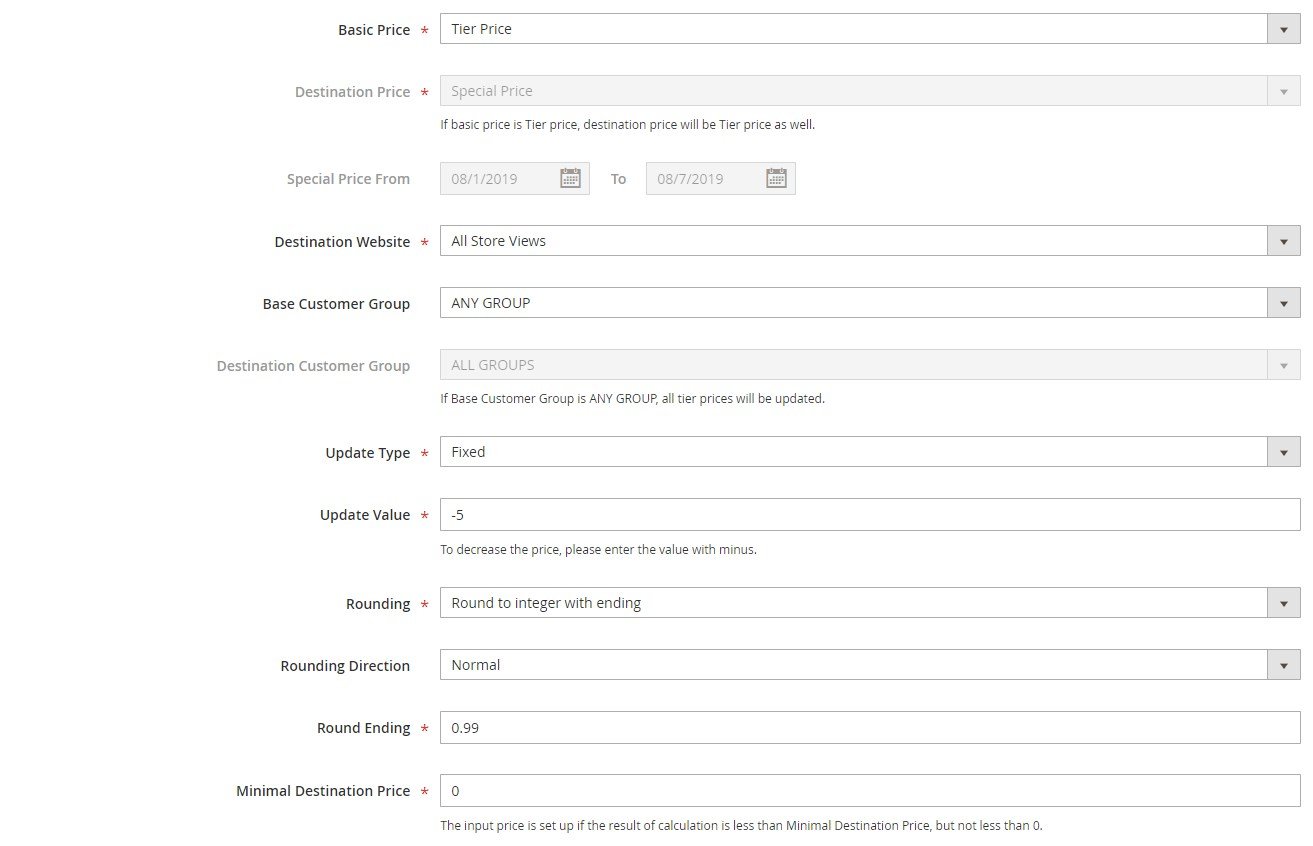
Task: Click the ANY GROUP tier prices note
Action: pyautogui.click(x=633, y=398)
